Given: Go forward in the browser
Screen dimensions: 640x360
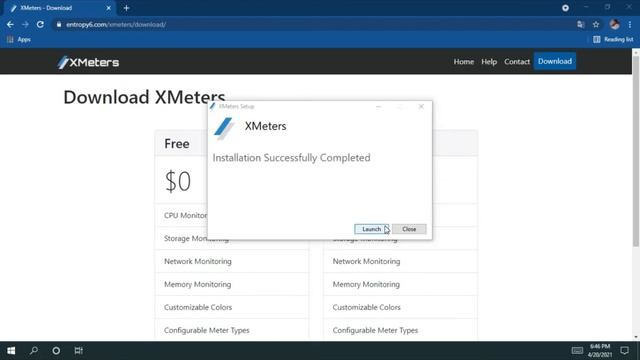Looking at the screenshot, I should pos(25,24).
